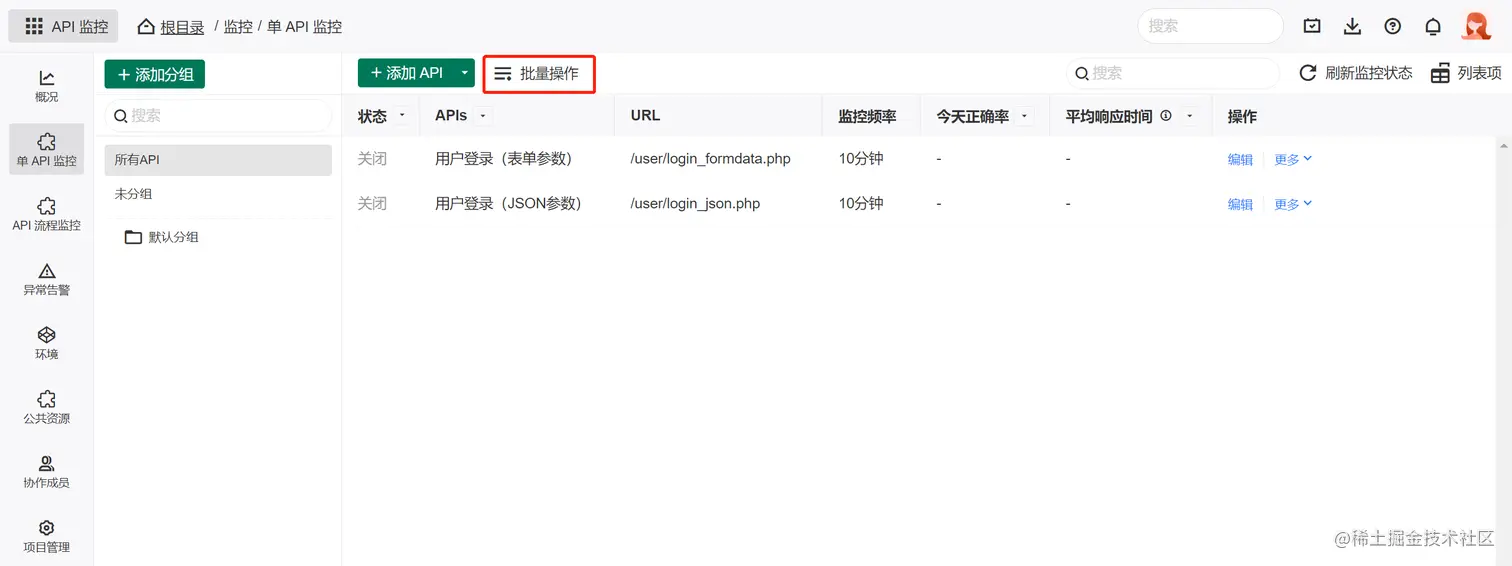The image size is (1512, 566).
Task: Click 关闭 status of 用户登录（JSON参数）
Action: pos(372,203)
